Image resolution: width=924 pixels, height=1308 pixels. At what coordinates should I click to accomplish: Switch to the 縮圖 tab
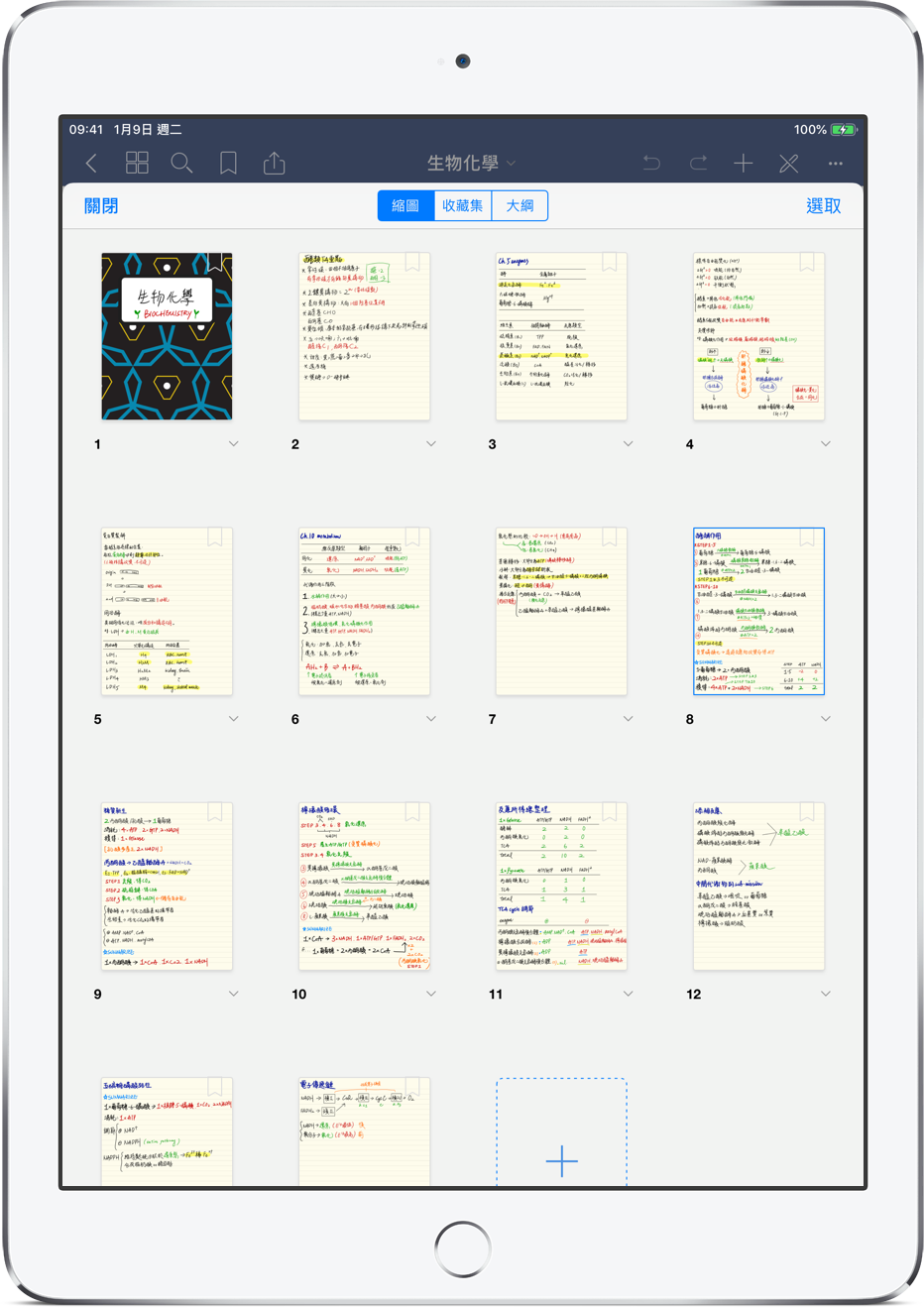(405, 205)
